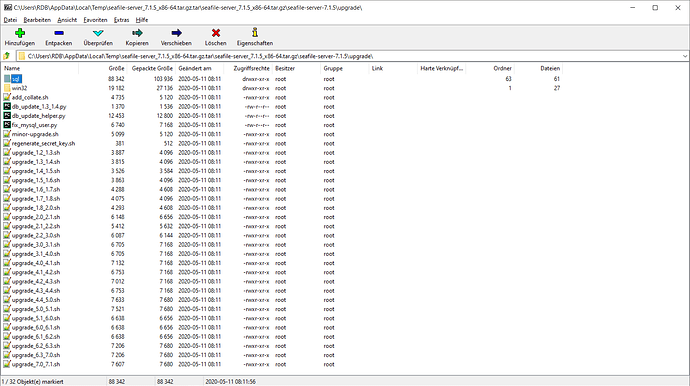This screenshot has height=386, width=690.
Task: Sort by Harte Verknüpf... column header
Action: click(x=441, y=68)
